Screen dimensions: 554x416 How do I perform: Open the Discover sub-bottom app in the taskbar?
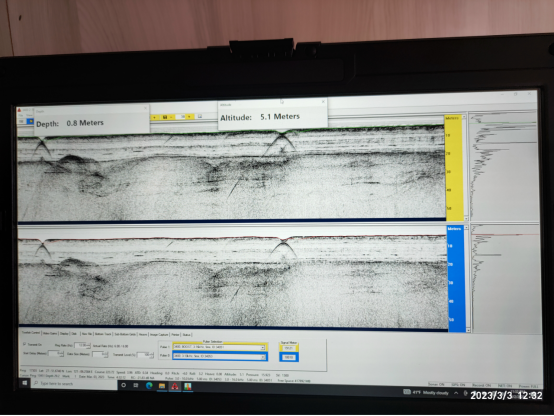[x=175, y=386]
